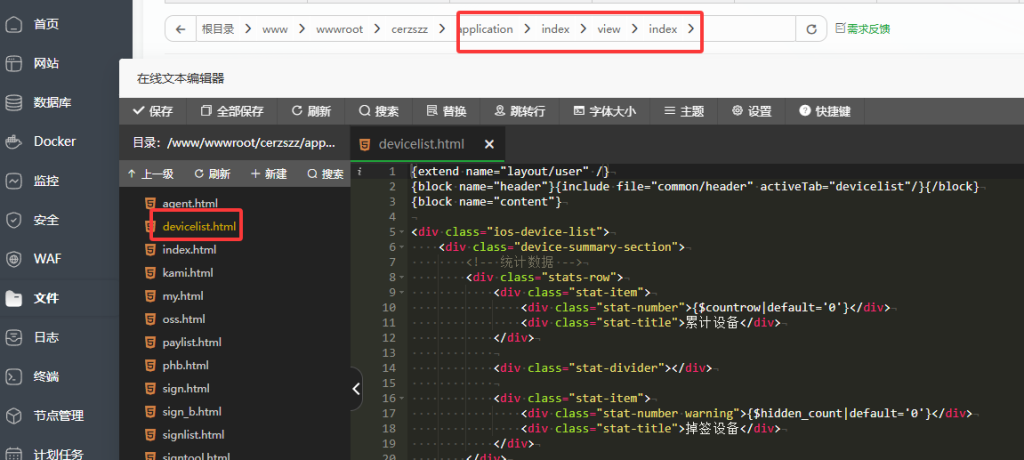Screen dimensions: 1024x460
Task: Click 全部保存 to save all files
Action: pyautogui.click(x=232, y=111)
